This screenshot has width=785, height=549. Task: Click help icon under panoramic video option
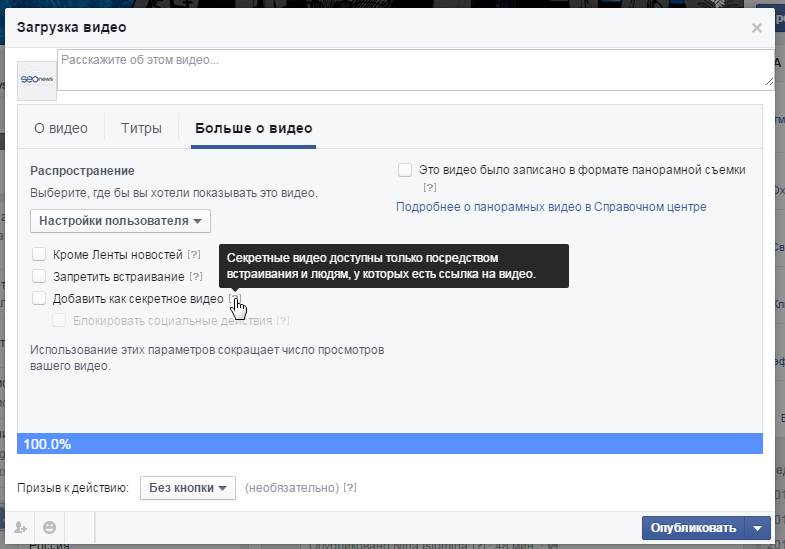(430, 187)
